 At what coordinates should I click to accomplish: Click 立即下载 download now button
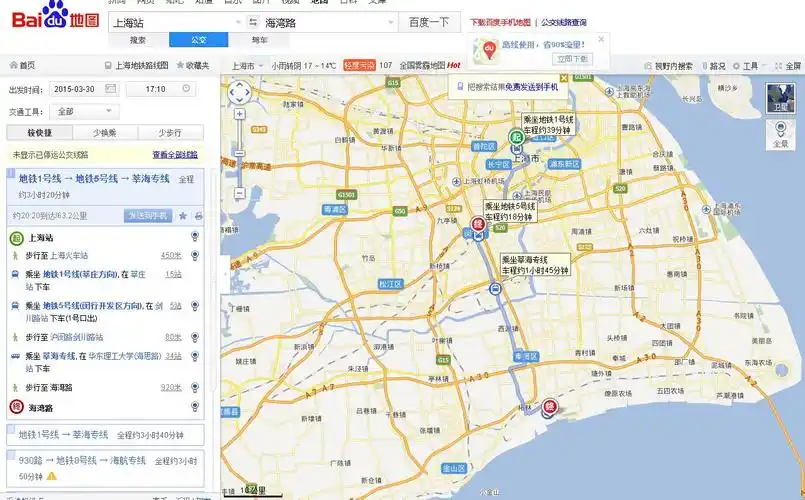(x=572, y=59)
